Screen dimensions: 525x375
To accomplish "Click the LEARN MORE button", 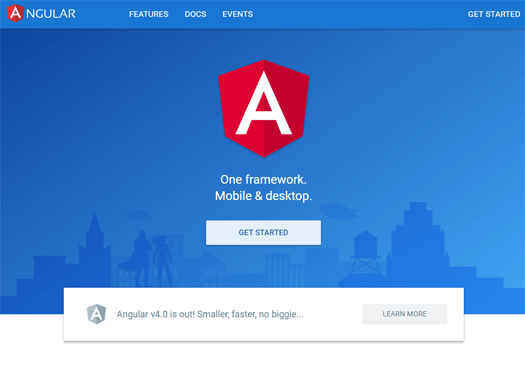I will coord(404,314).
